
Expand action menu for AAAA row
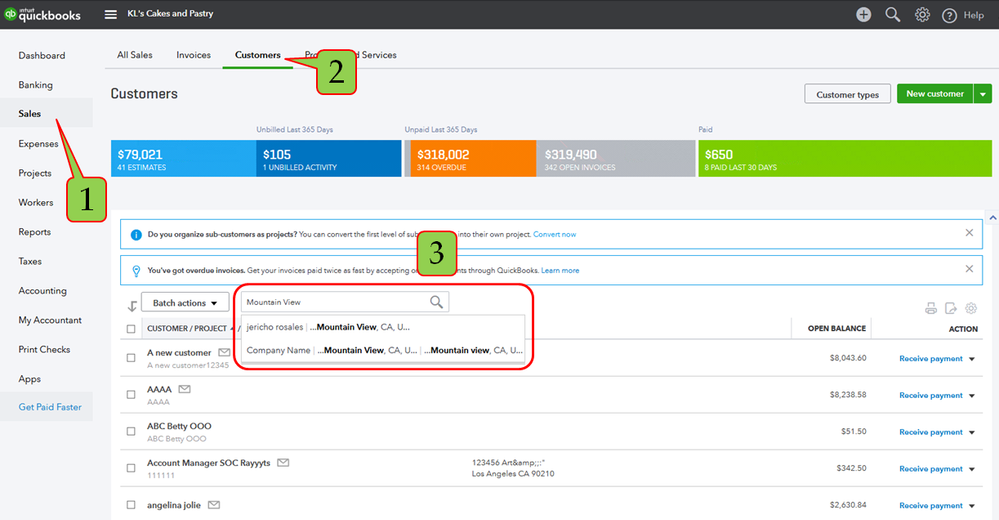click(x=972, y=396)
